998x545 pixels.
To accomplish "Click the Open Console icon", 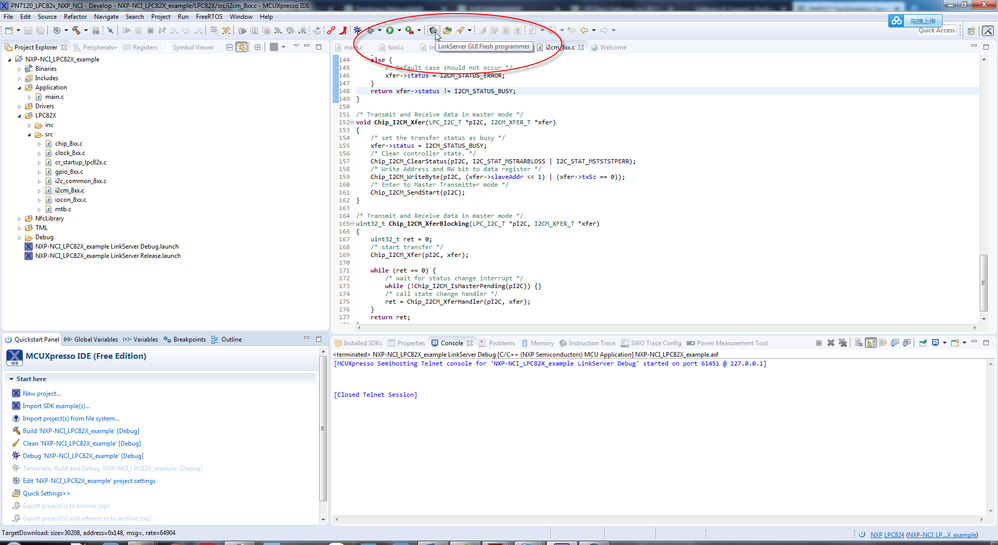I will pyautogui.click(x=955, y=343).
